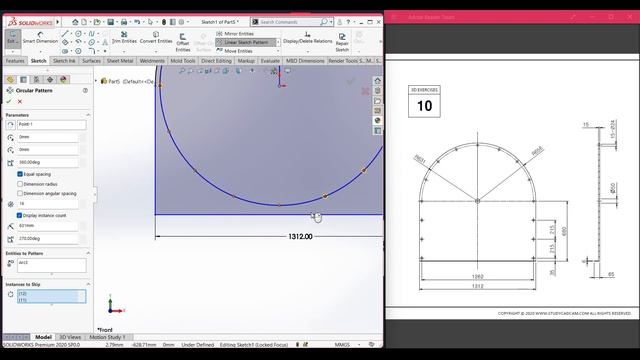This screenshot has height=360, width=640.
Task: Click the Entities to Pattern Arc3 box
Action: (51, 265)
